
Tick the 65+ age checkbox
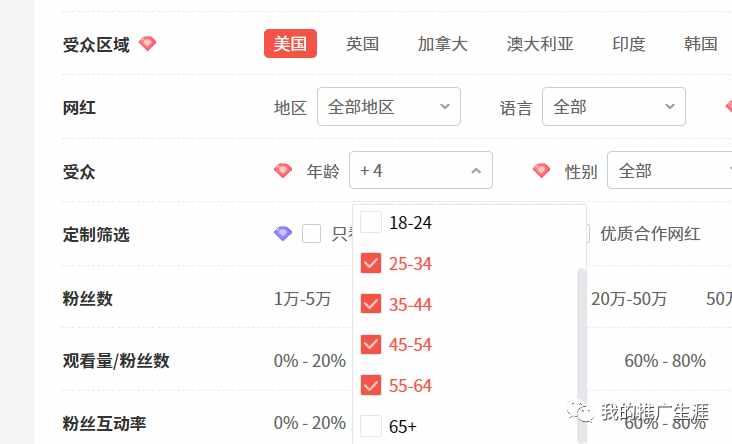[x=371, y=426]
